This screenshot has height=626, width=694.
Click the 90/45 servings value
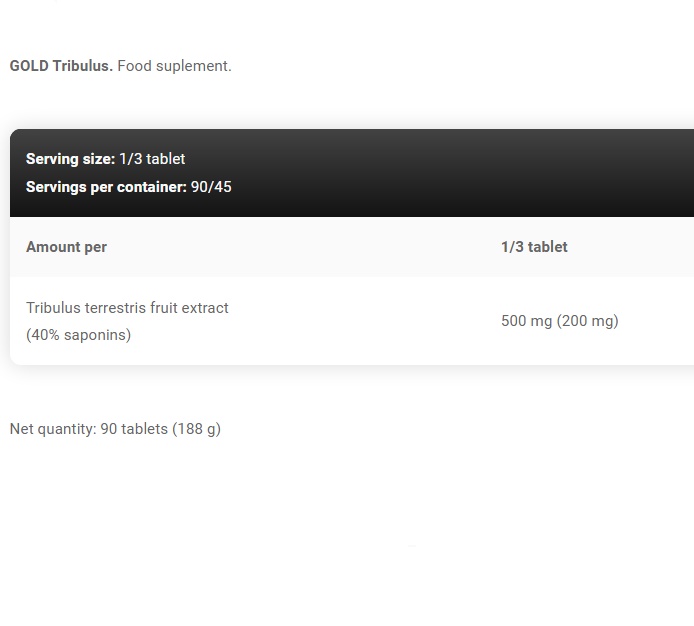pos(211,187)
